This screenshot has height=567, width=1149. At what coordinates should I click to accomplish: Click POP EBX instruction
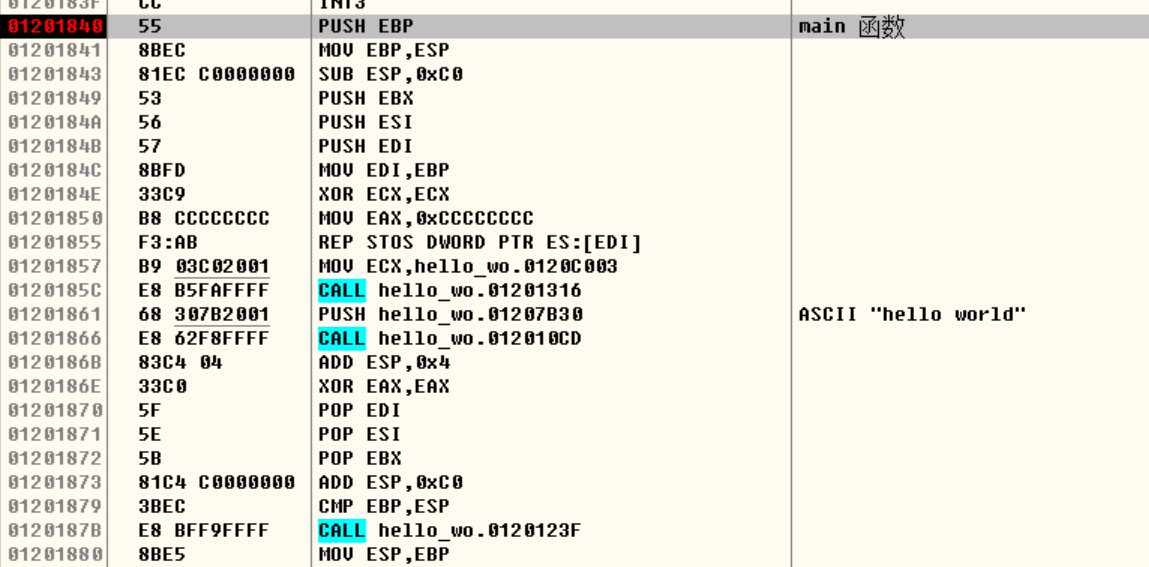(360, 459)
